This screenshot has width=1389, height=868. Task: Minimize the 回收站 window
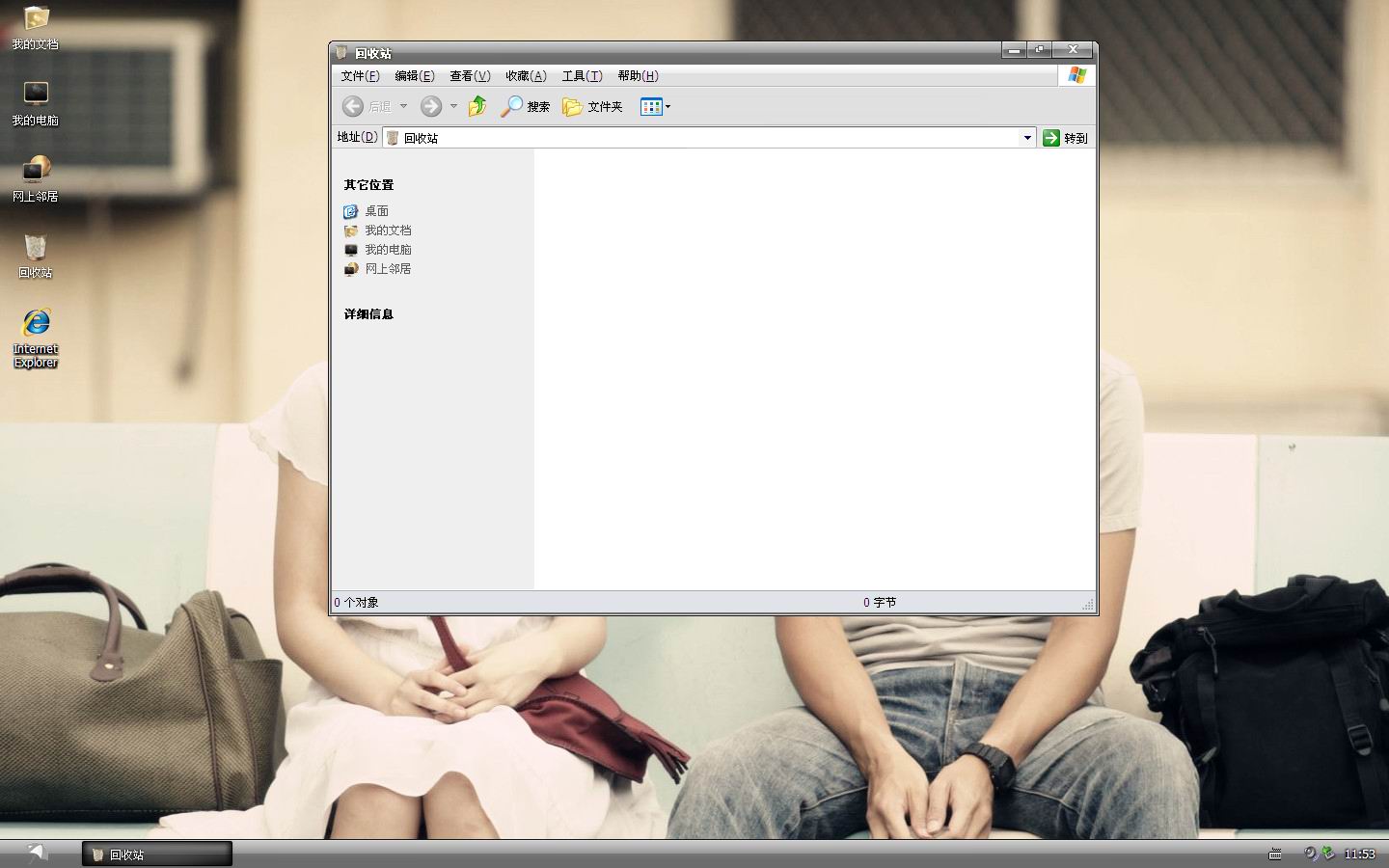1014,50
